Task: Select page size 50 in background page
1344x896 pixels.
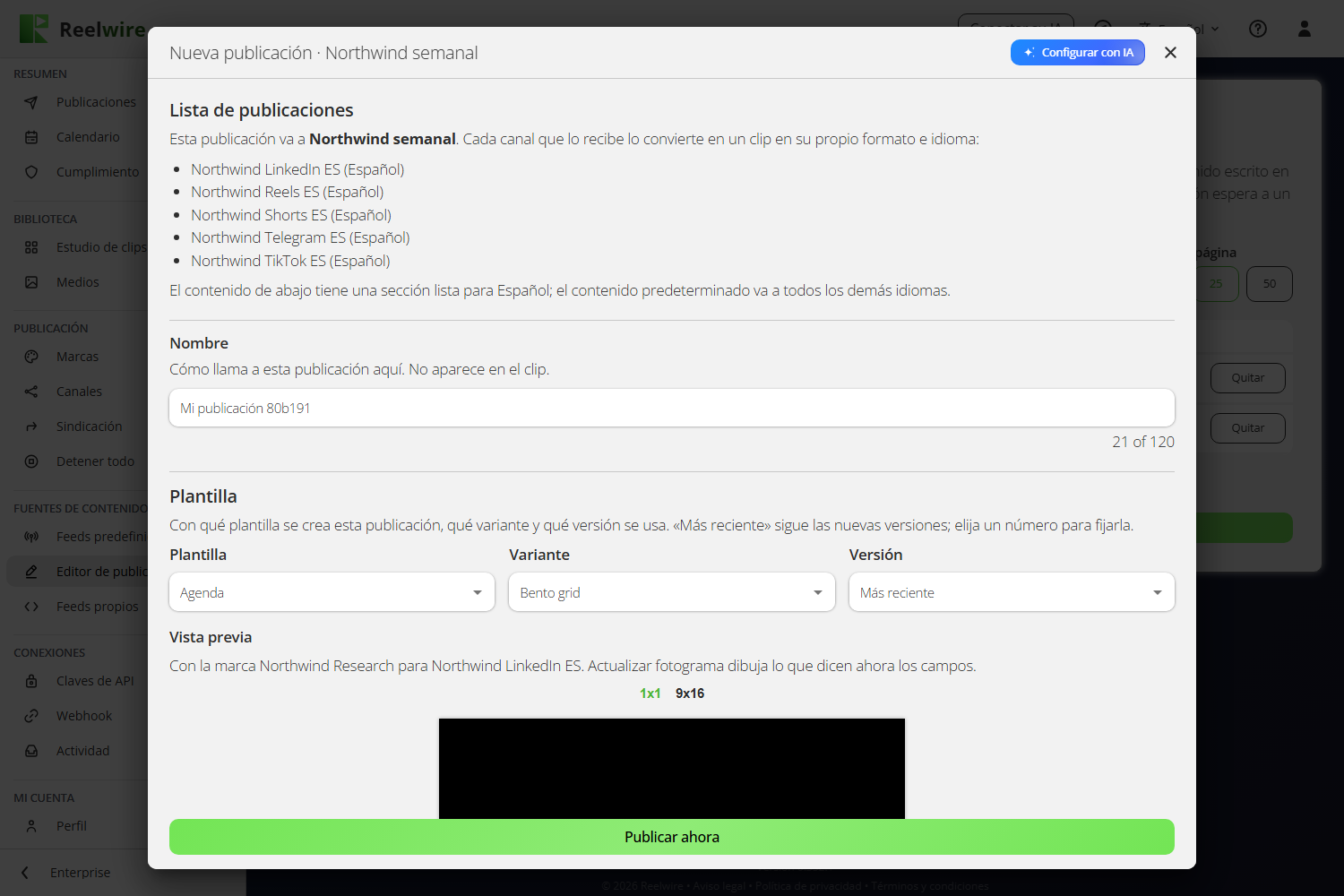Action: (1270, 284)
